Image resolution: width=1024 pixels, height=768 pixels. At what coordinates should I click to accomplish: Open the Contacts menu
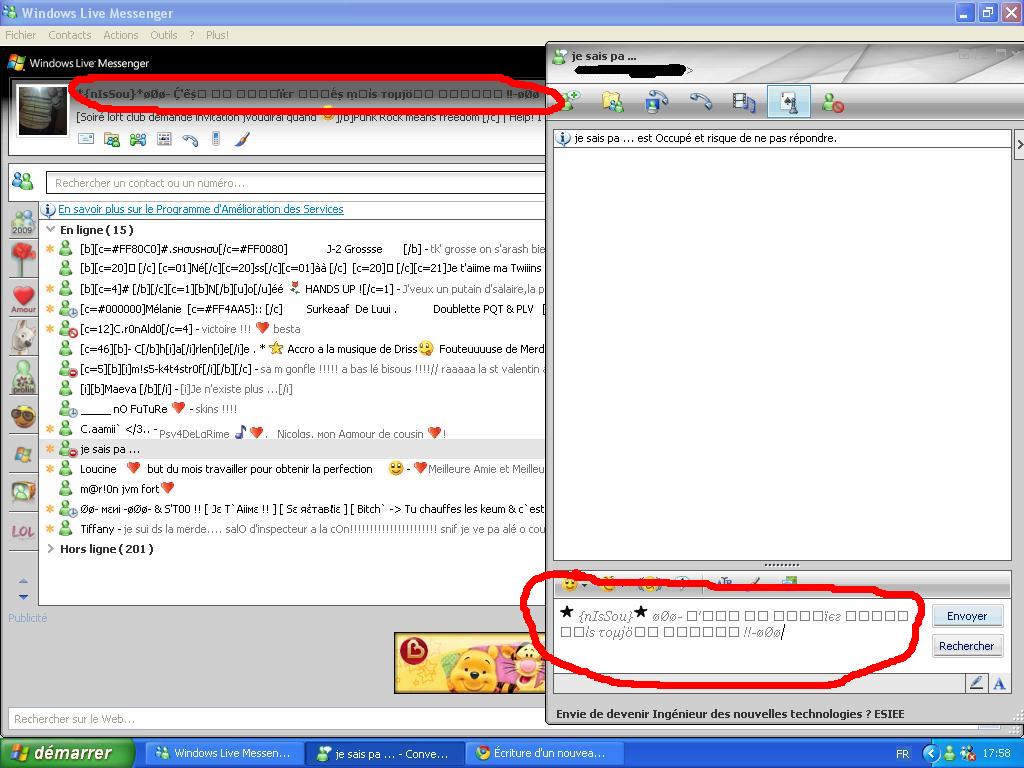(x=69, y=35)
